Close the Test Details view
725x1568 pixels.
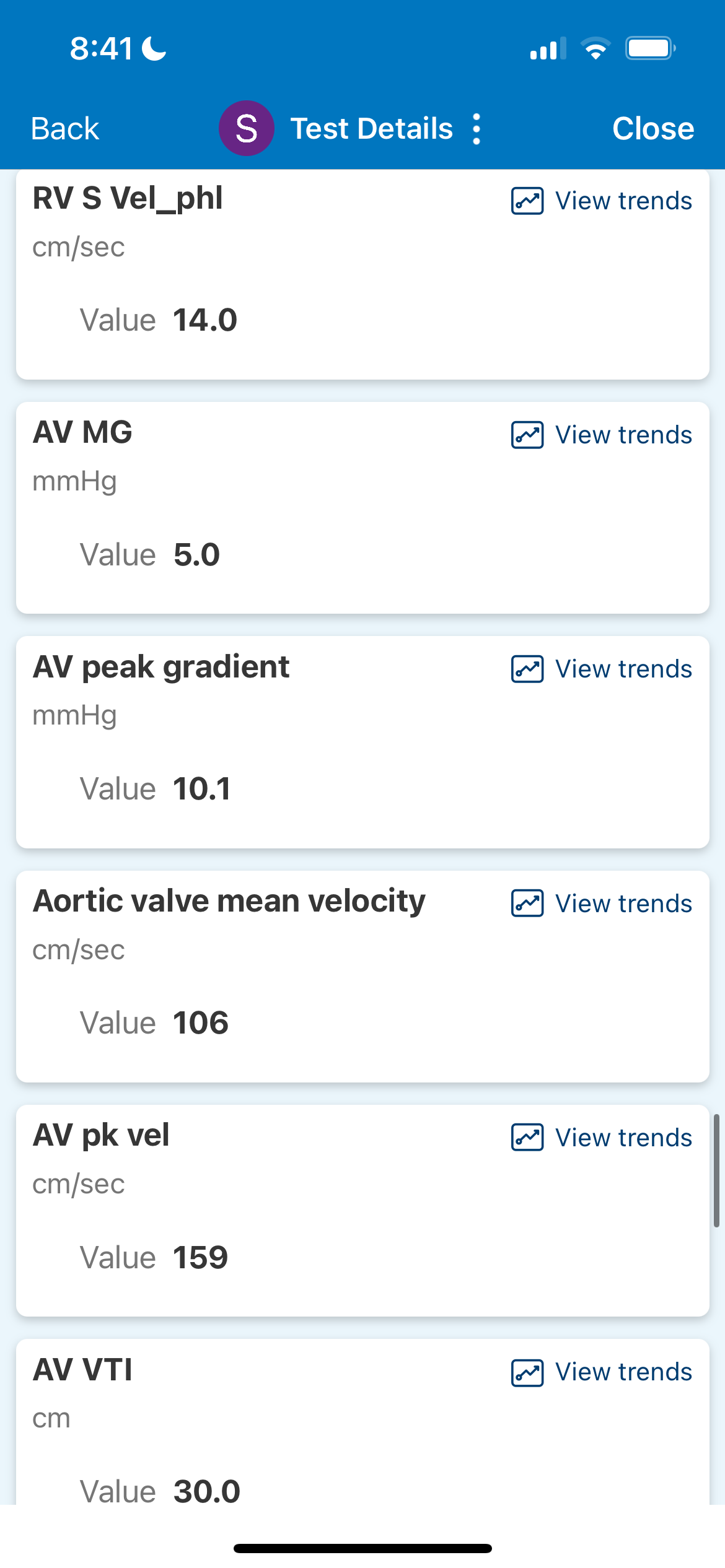point(653,129)
